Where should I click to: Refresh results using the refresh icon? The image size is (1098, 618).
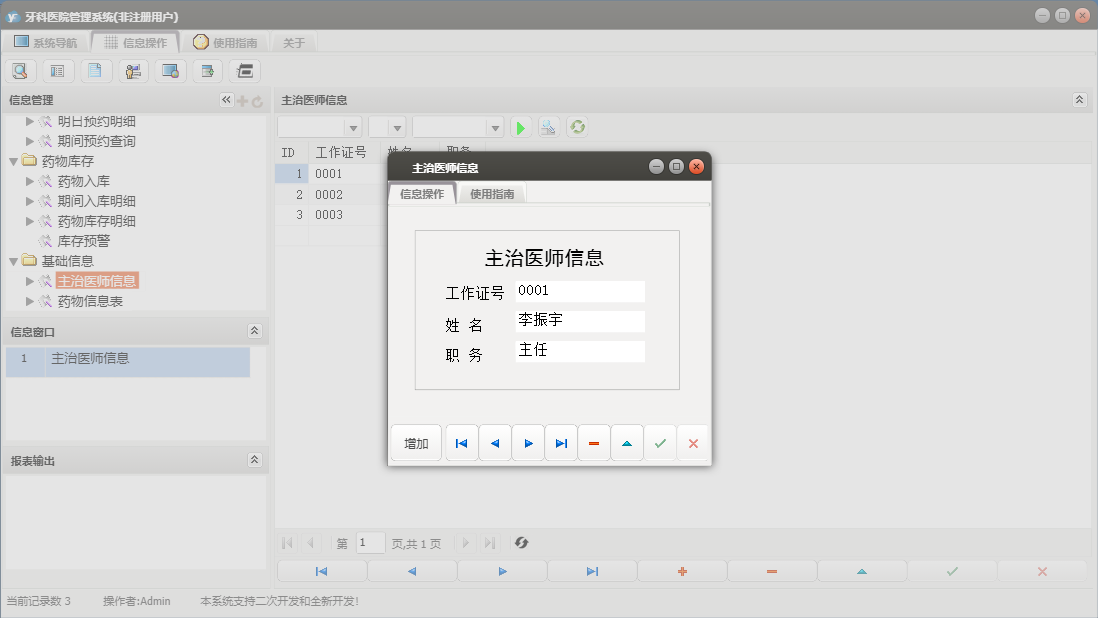(577, 128)
